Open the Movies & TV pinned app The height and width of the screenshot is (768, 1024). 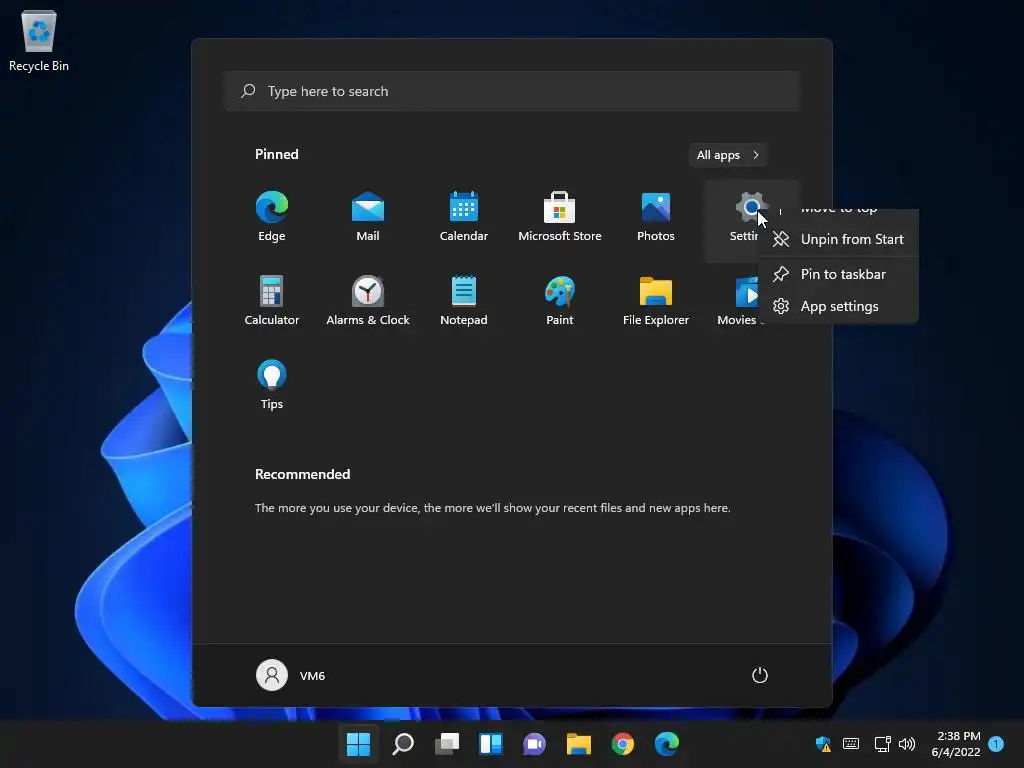(738, 300)
